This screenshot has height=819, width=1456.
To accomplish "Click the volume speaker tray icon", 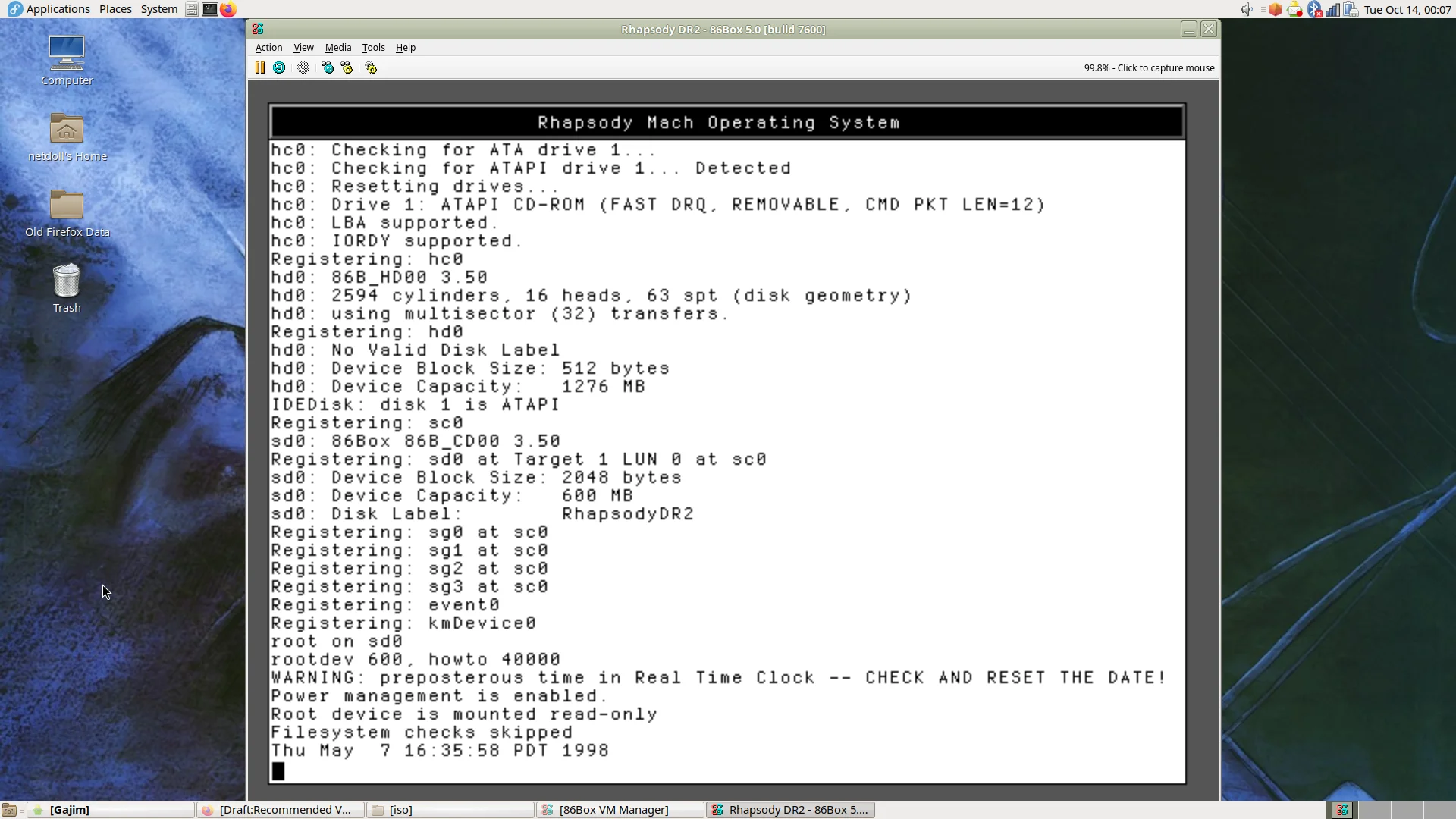I will tap(1246, 9).
